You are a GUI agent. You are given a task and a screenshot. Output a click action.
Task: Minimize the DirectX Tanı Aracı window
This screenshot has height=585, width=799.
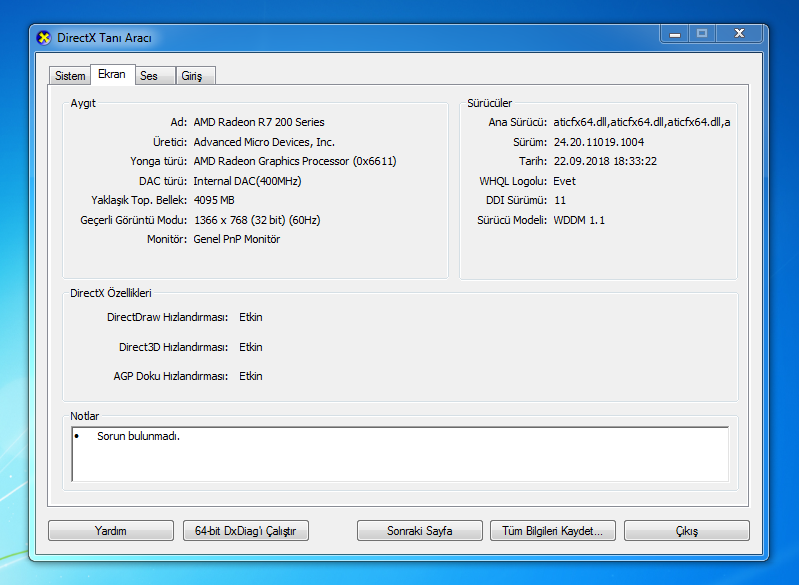click(x=675, y=34)
